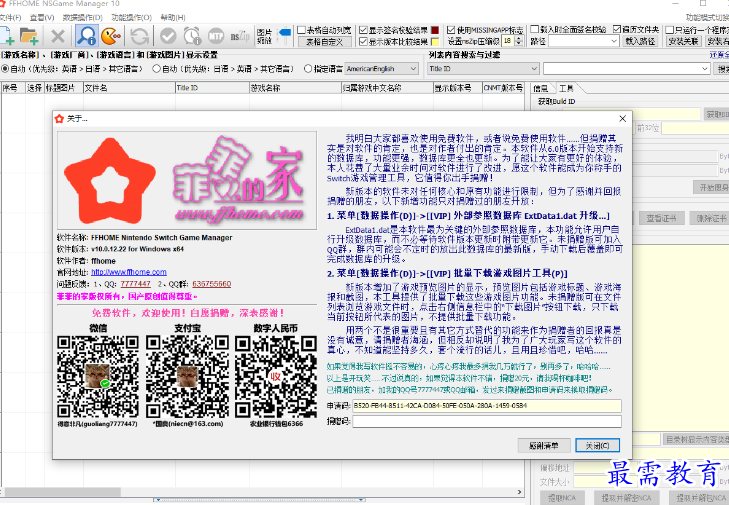The width and height of the screenshot is (729, 505).
Task: Toggle 显示签名校验结果 checkbox
Action: pos(363,30)
